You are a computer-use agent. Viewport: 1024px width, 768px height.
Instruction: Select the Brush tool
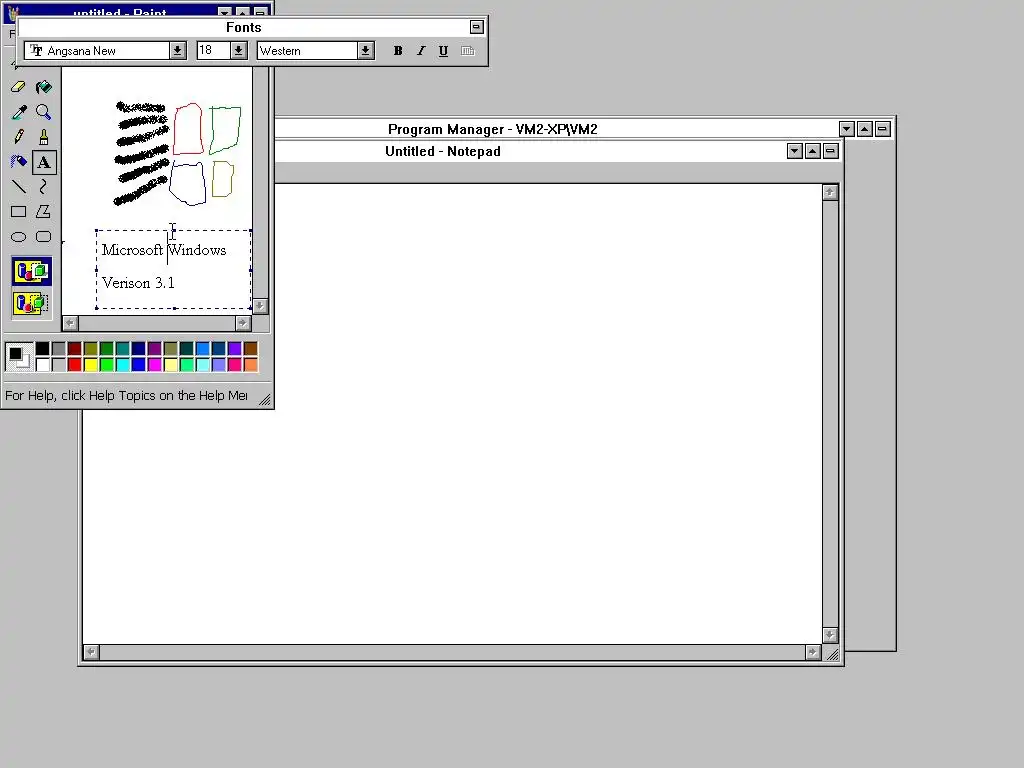coord(44,137)
